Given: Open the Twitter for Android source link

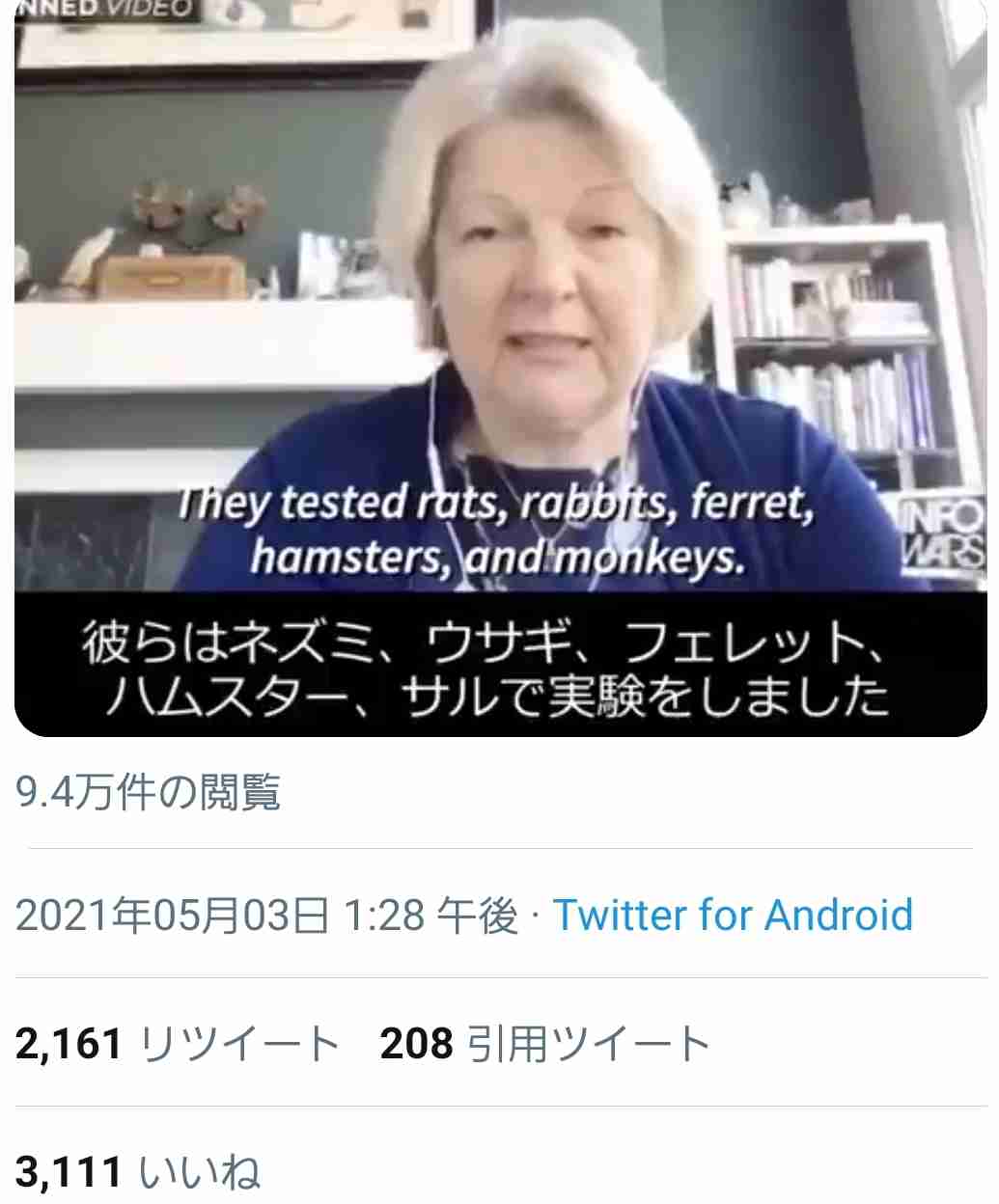Looking at the screenshot, I should [x=733, y=915].
